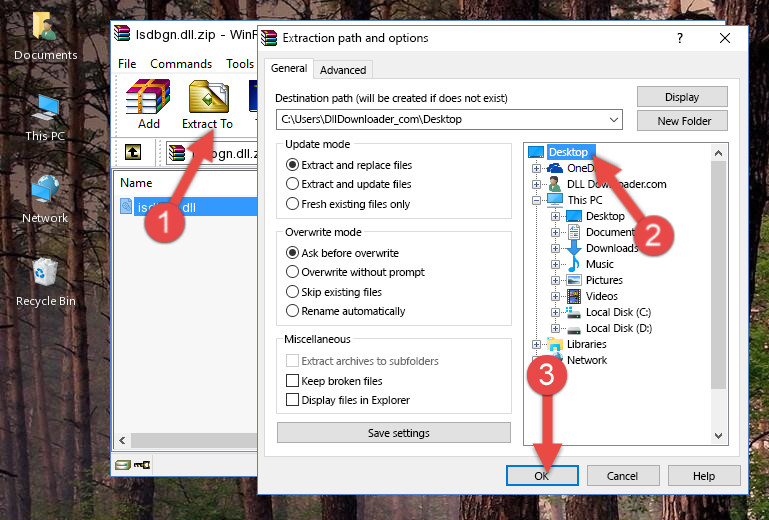Go up one folder level in WinRAR
This screenshot has width=769, height=520.
pos(133,152)
